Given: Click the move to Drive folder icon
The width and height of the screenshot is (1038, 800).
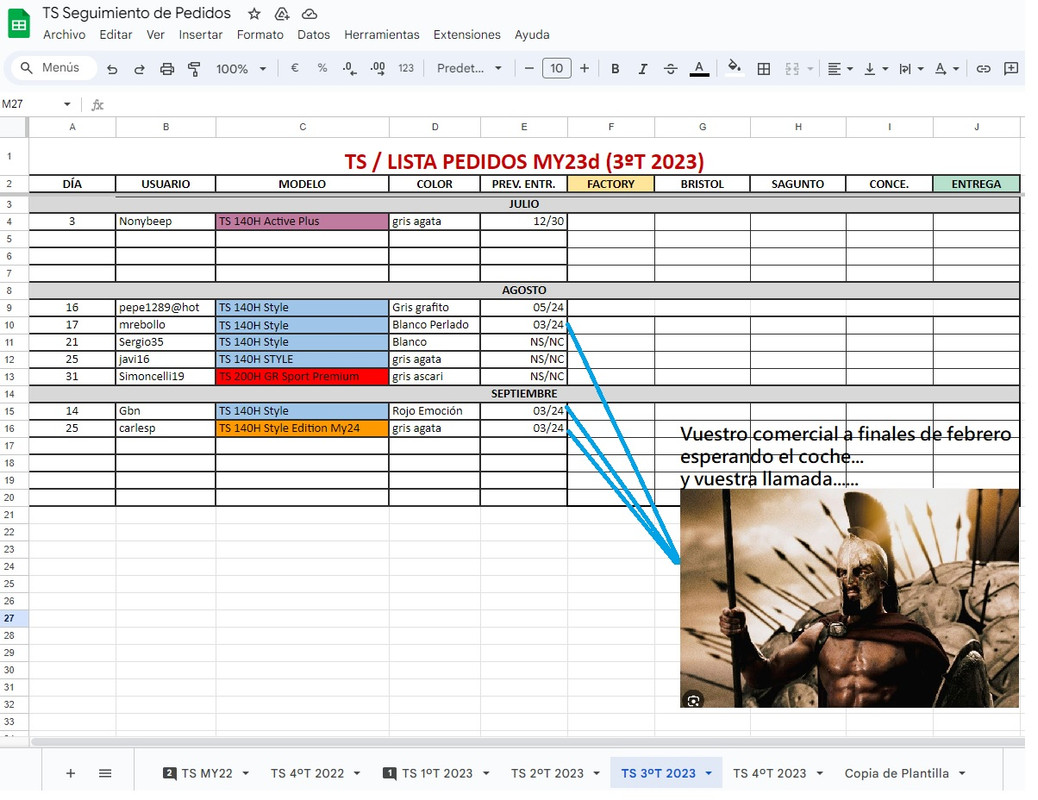Looking at the screenshot, I should coord(282,14).
